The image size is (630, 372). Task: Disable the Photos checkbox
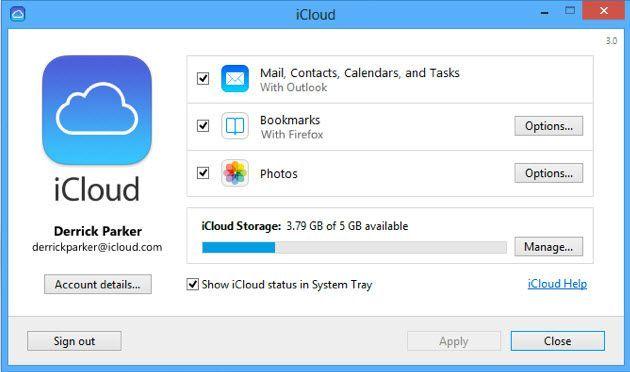[x=203, y=173]
